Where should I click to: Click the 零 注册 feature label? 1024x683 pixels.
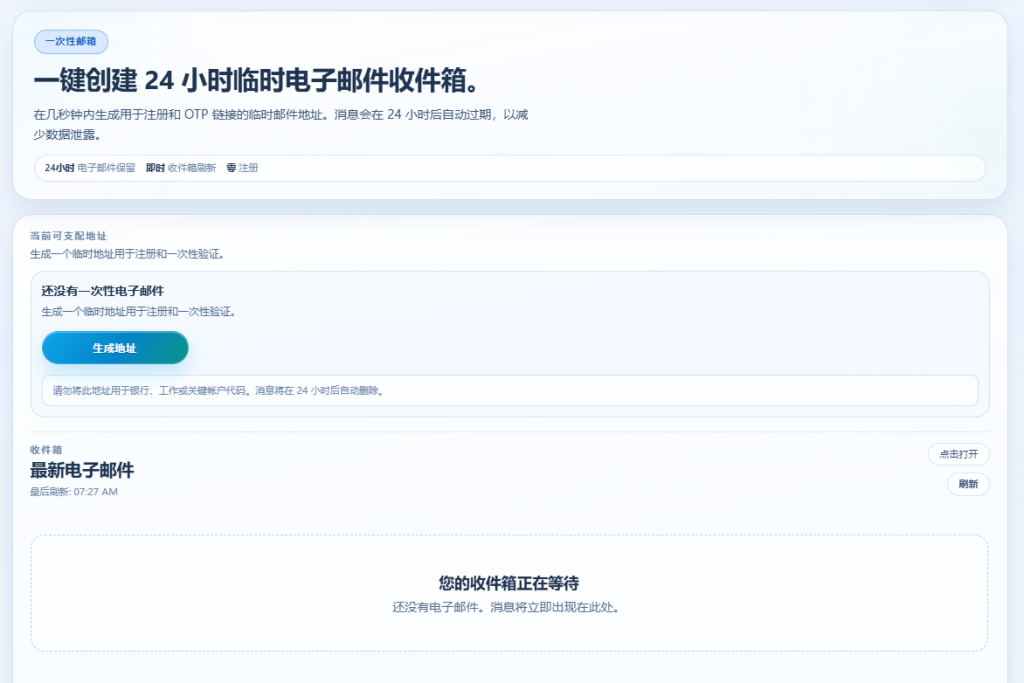pos(241,168)
